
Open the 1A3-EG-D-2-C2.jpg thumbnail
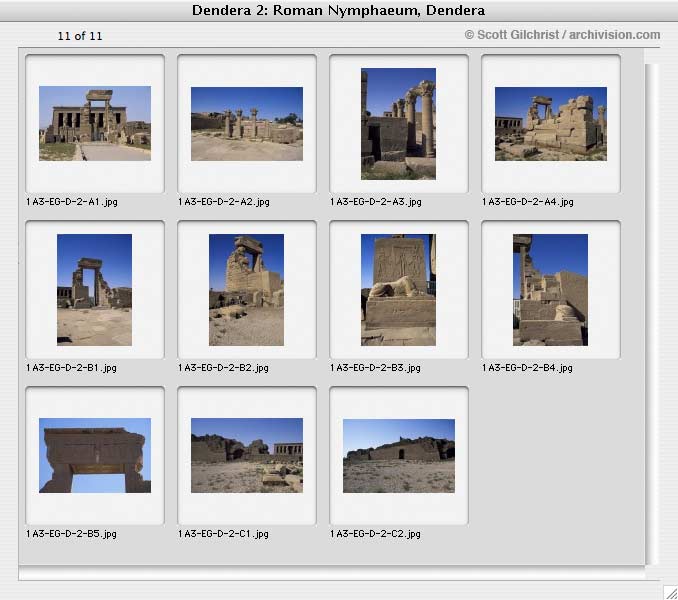tap(399, 456)
